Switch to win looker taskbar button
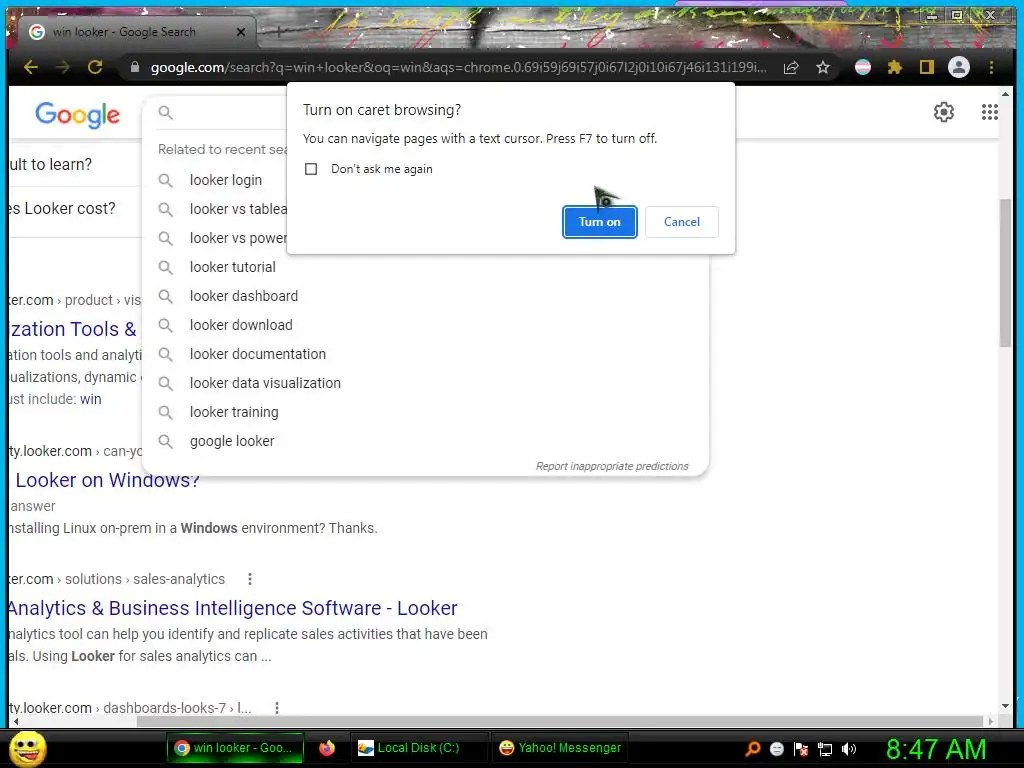 click(x=235, y=748)
